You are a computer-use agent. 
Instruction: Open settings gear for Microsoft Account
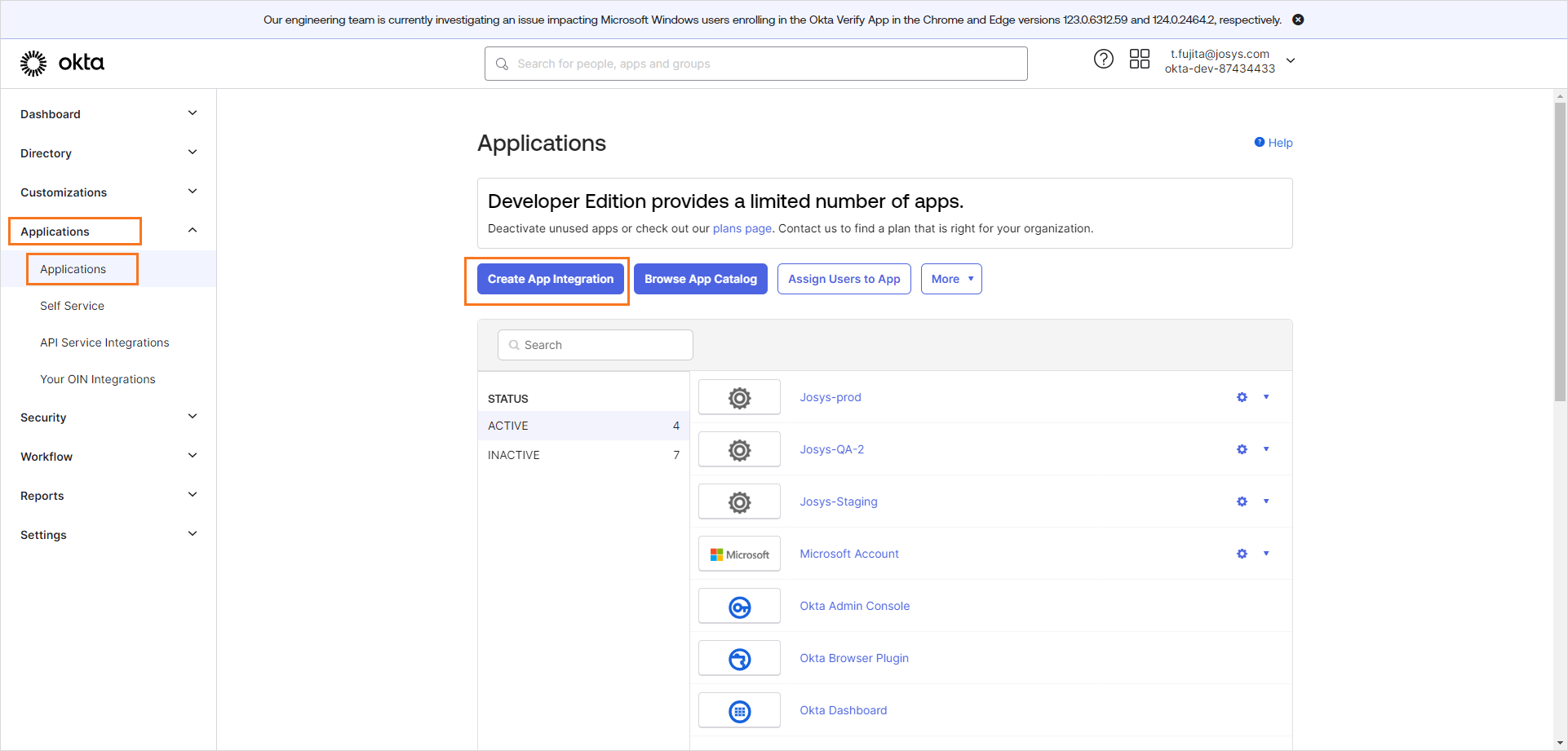coord(1242,554)
